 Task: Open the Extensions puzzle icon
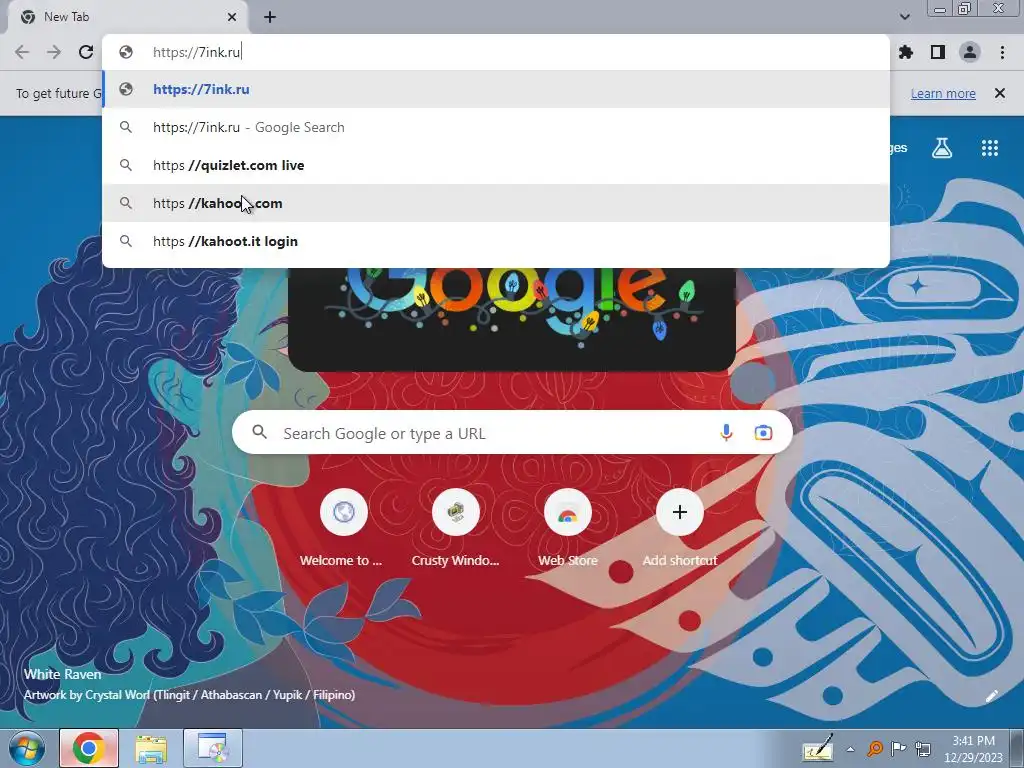[906, 52]
